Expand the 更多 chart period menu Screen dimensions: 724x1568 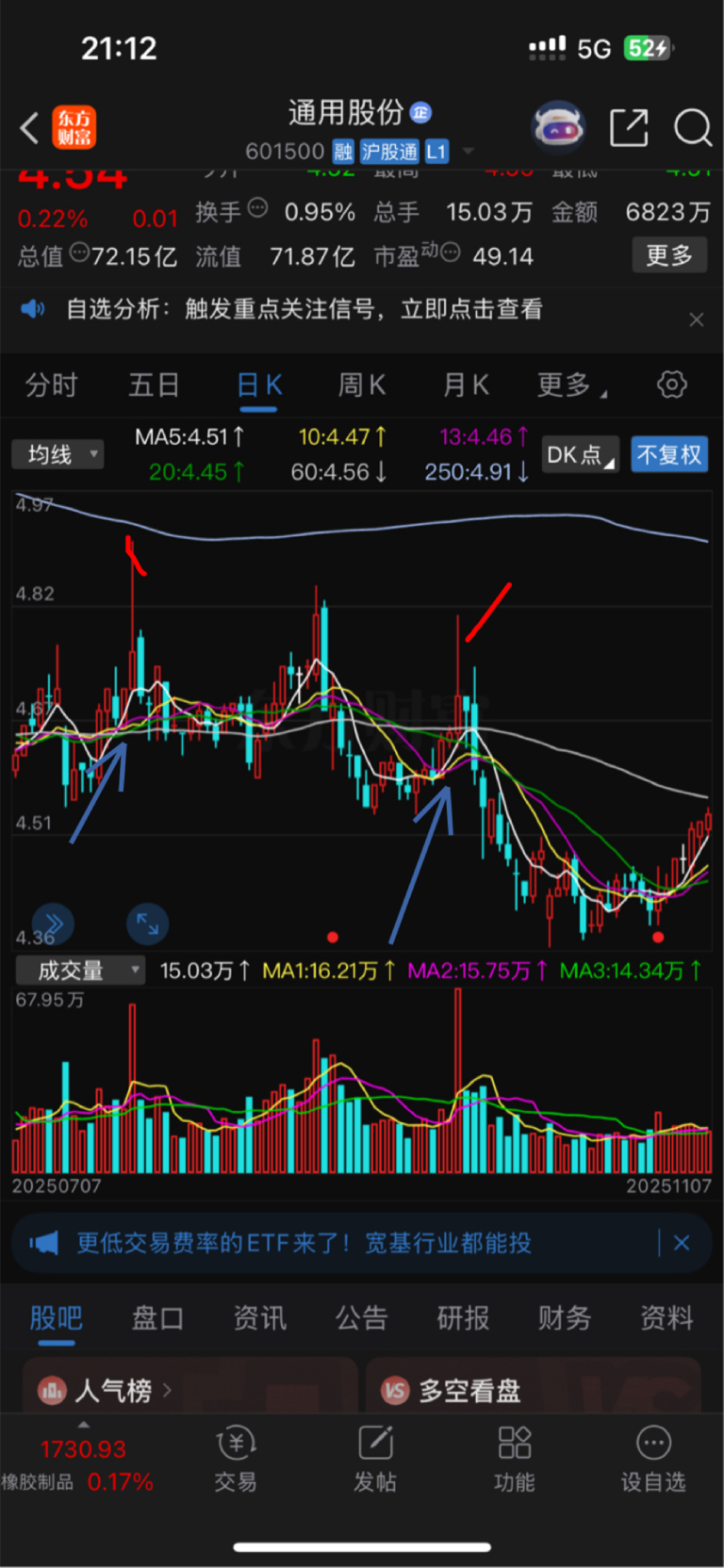(x=571, y=385)
